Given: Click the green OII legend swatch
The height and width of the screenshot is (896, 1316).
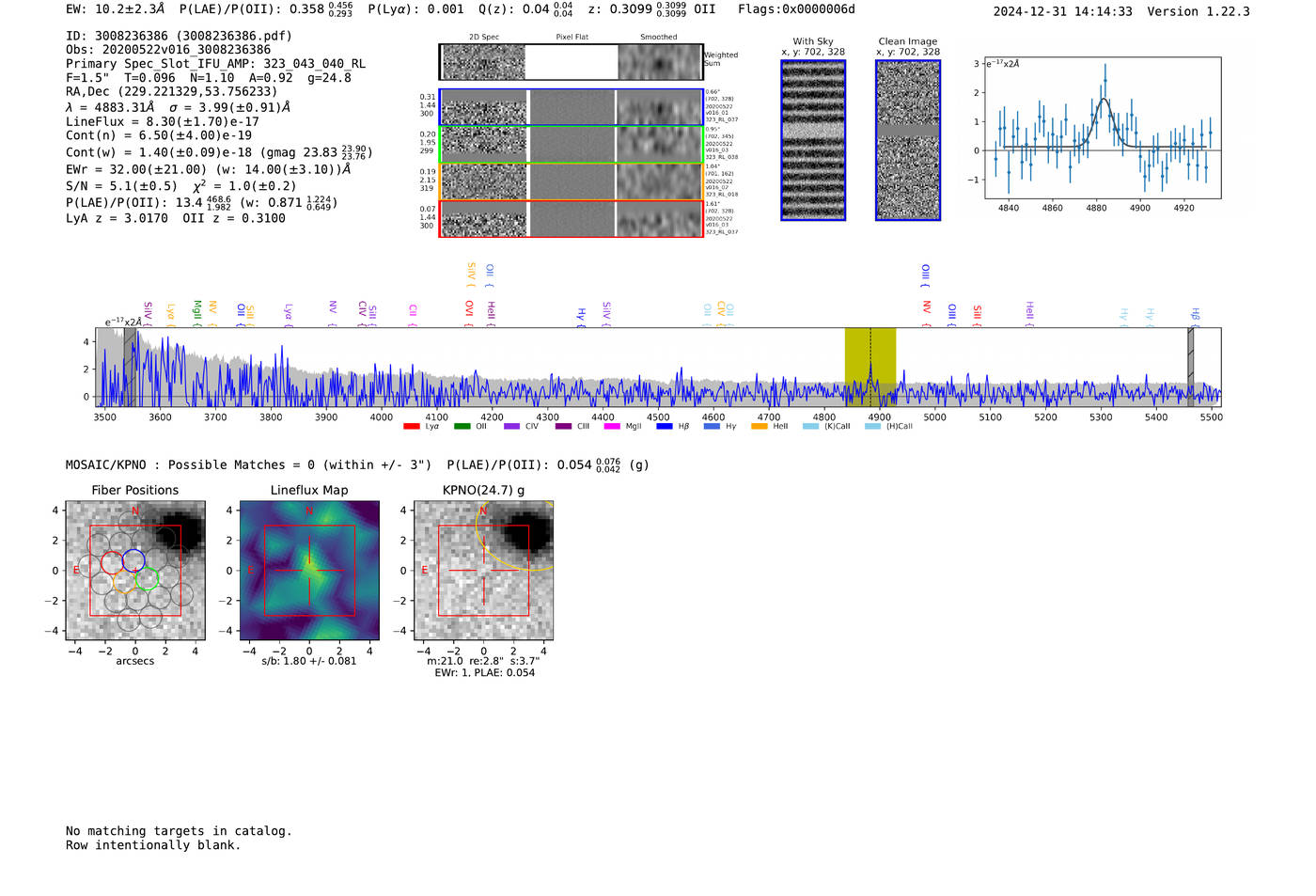Looking at the screenshot, I should point(462,427).
